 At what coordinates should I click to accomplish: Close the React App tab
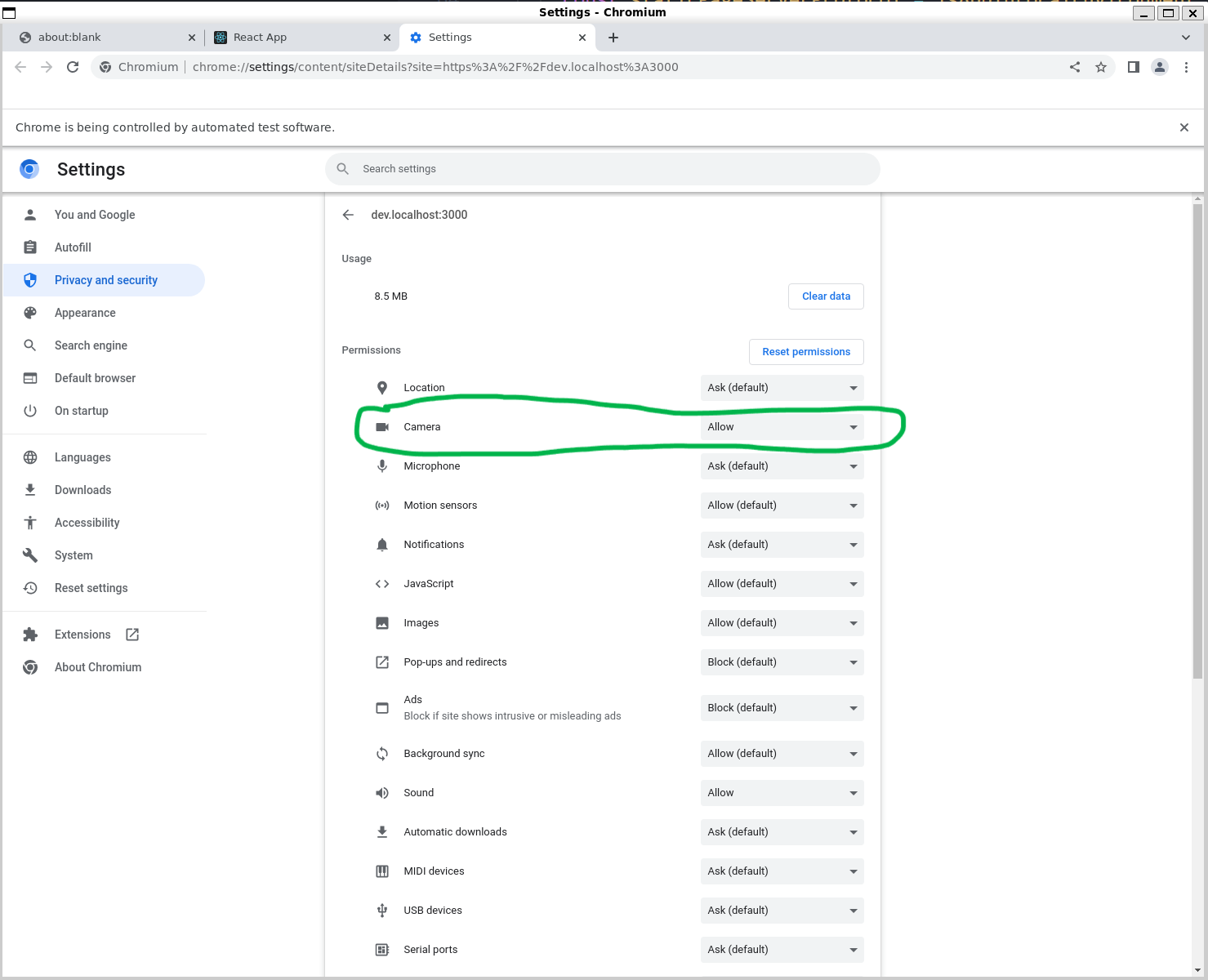click(387, 38)
